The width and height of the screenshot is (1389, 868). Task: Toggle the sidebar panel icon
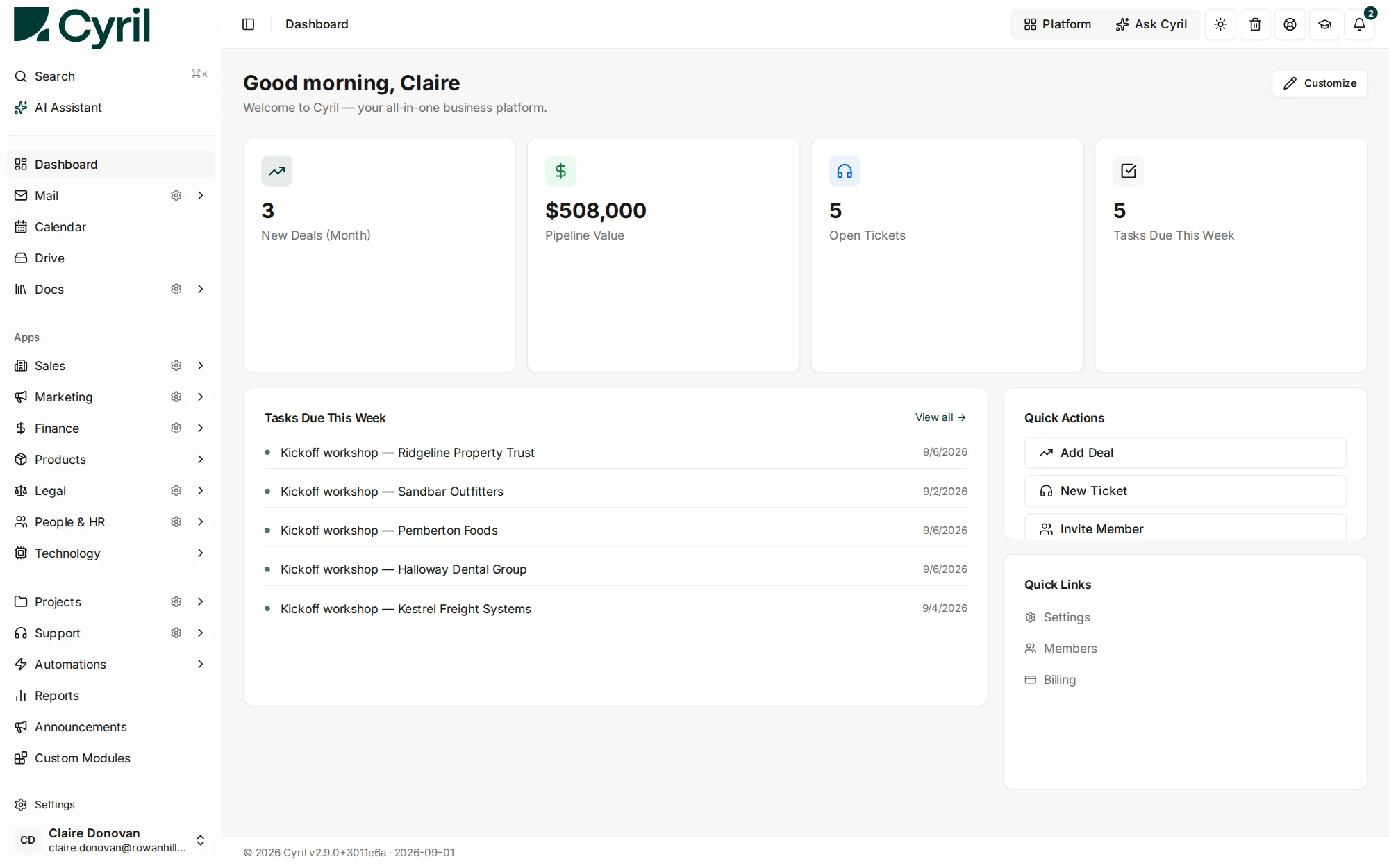tap(248, 24)
